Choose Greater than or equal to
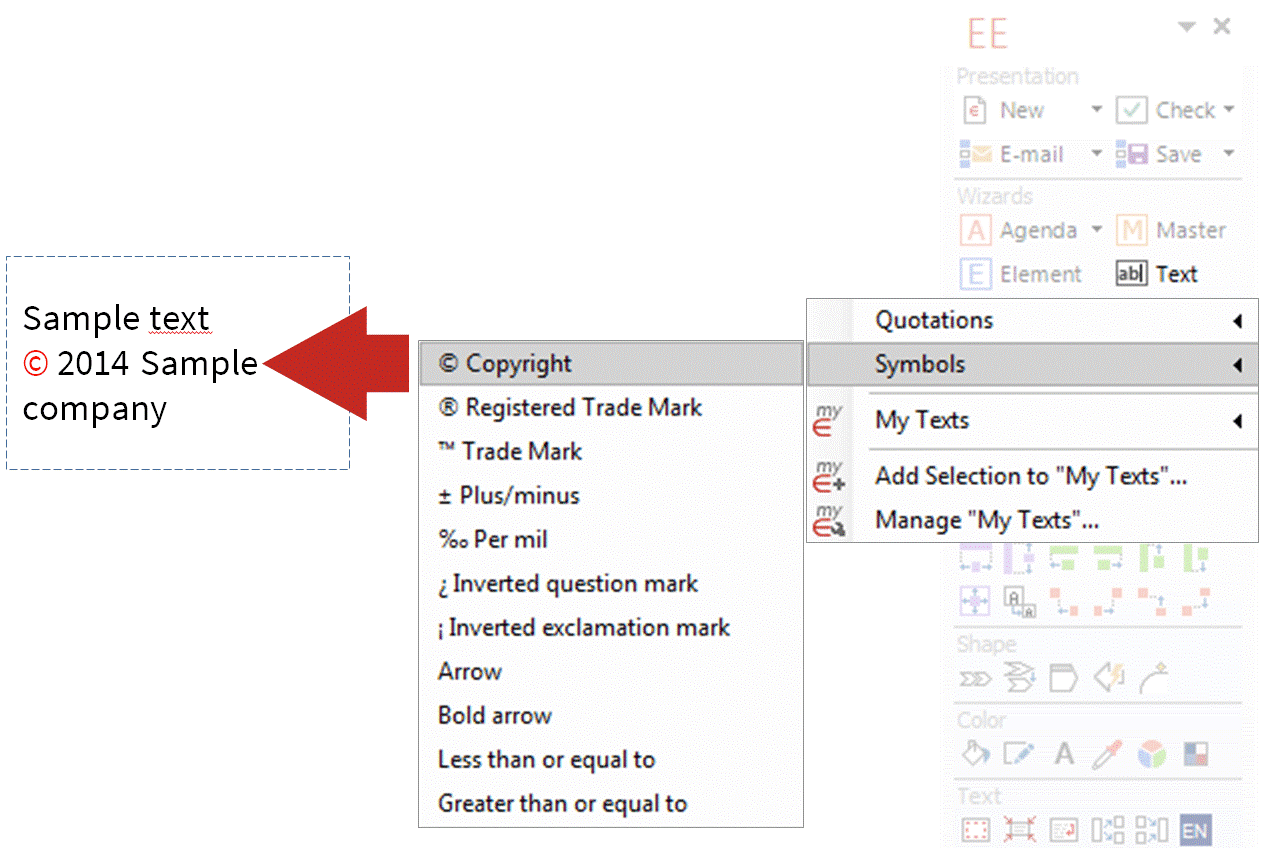The height and width of the screenshot is (856, 1271). click(611, 804)
